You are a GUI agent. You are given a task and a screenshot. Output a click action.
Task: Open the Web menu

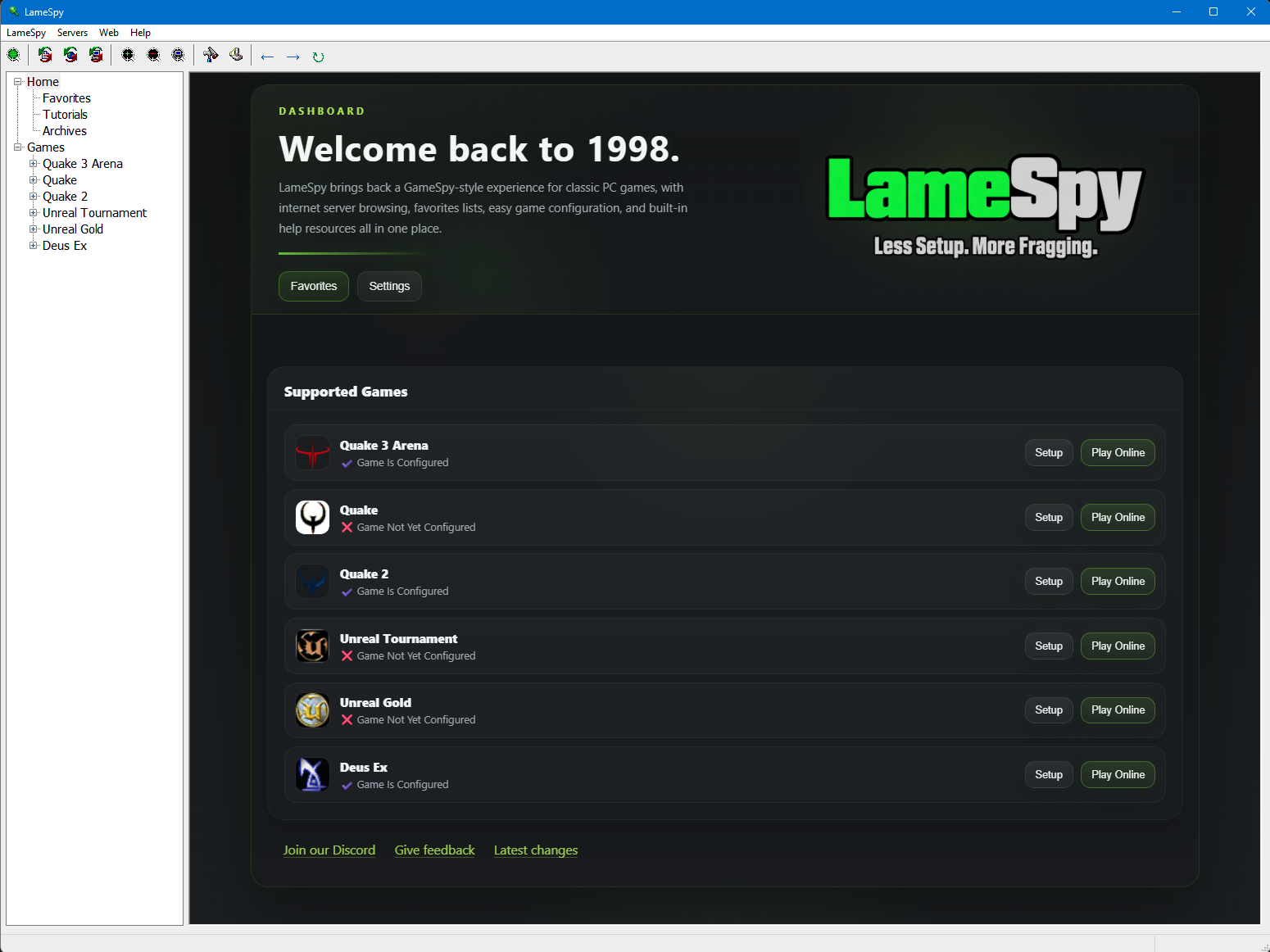click(x=109, y=33)
